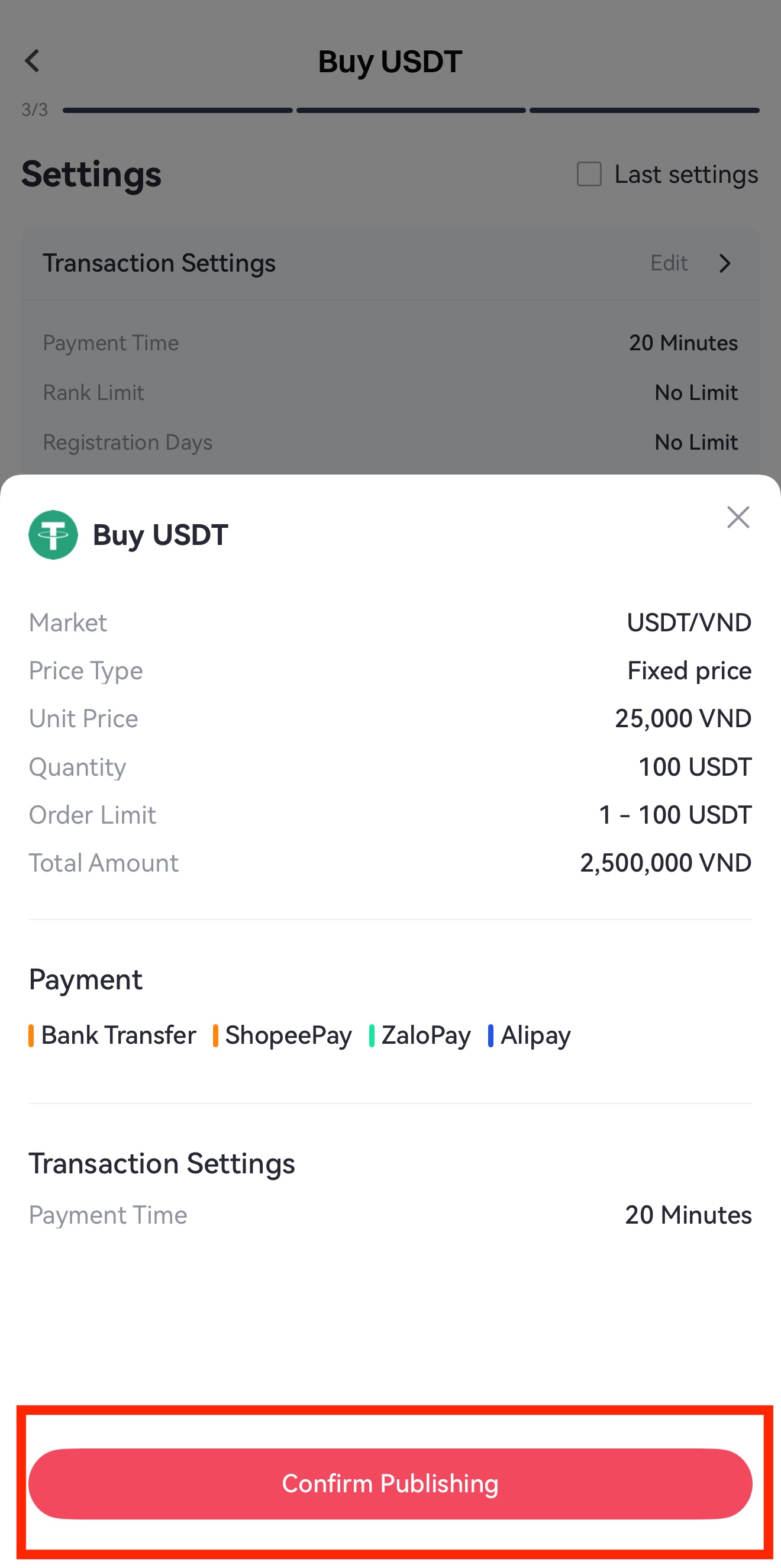Click the Edit link in Transaction Settings
This screenshot has height=1568, width=781.
(x=669, y=263)
